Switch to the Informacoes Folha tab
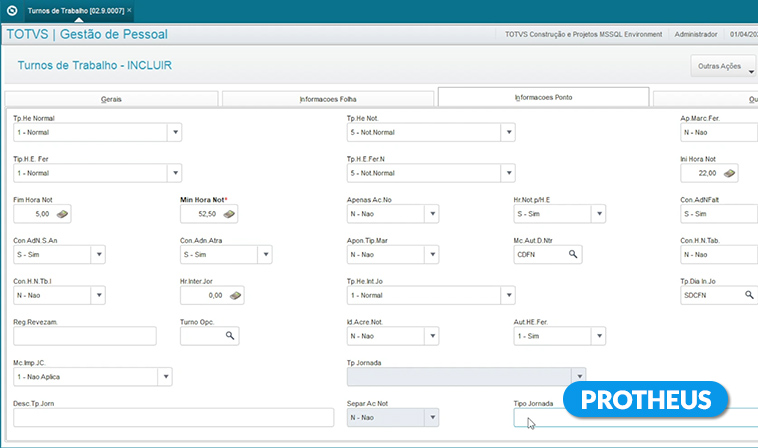Viewport: 758px width, 448px height. pos(327,99)
